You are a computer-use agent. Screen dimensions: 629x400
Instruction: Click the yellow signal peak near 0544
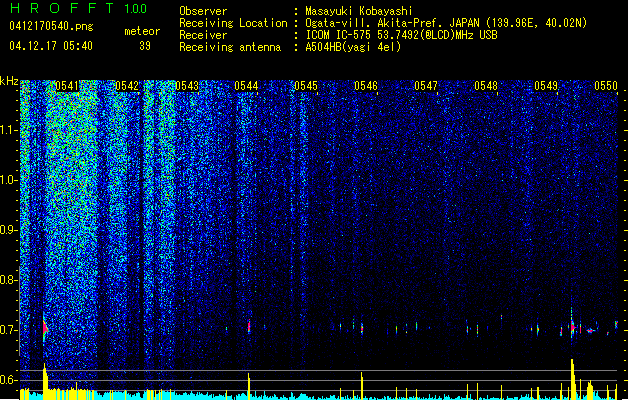pos(249,386)
